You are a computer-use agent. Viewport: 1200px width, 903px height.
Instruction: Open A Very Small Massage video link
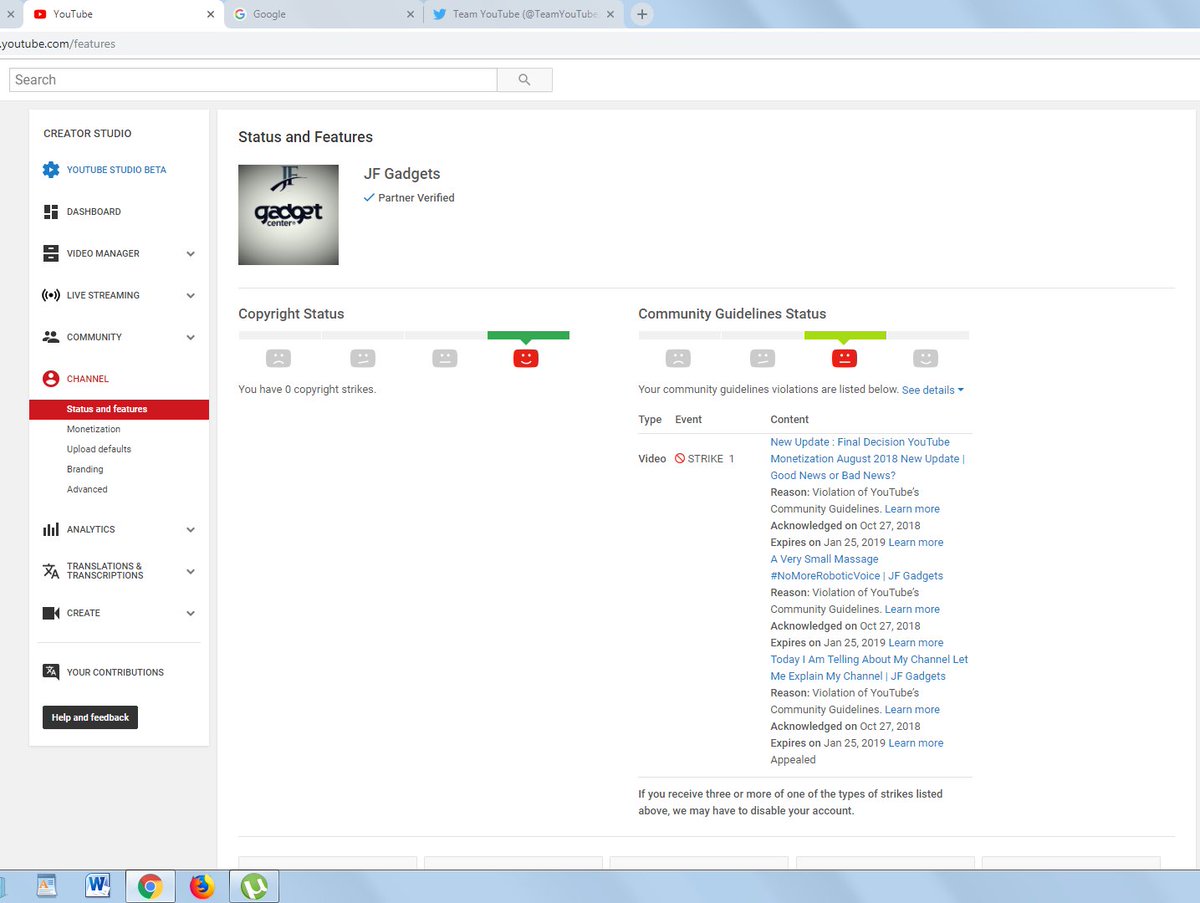point(857,567)
